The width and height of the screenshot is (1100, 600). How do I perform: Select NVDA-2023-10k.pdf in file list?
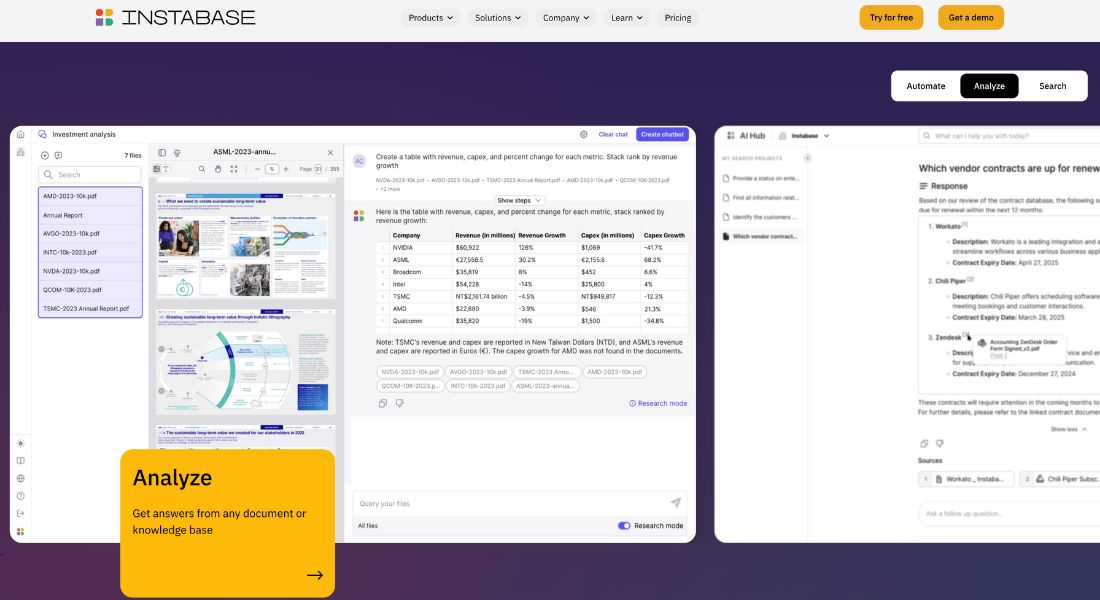click(x=90, y=271)
